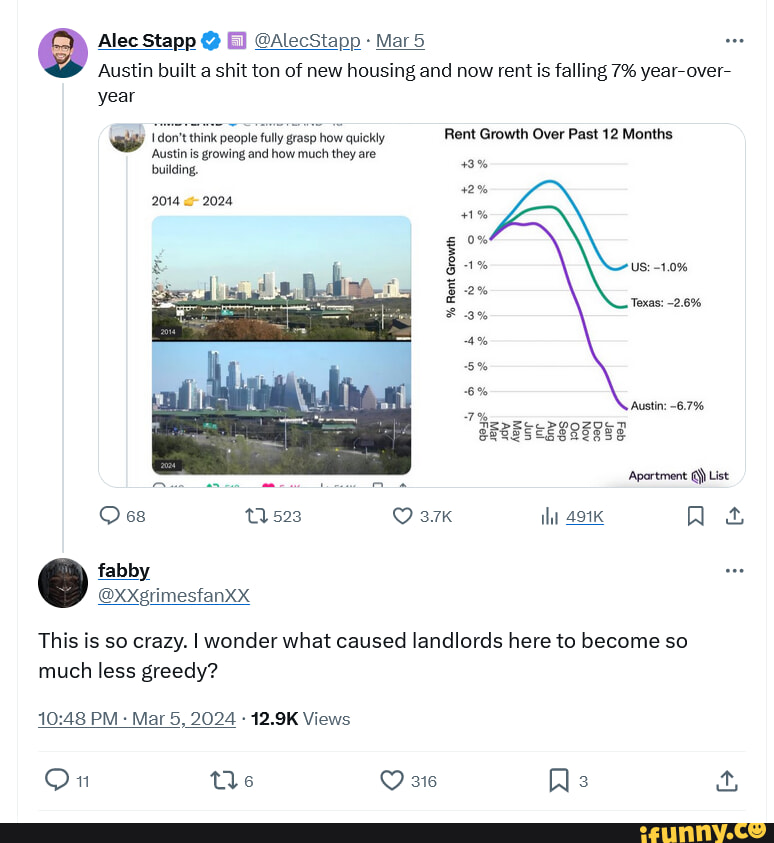View the 491K analytics count
The image size is (774, 843).
[584, 516]
